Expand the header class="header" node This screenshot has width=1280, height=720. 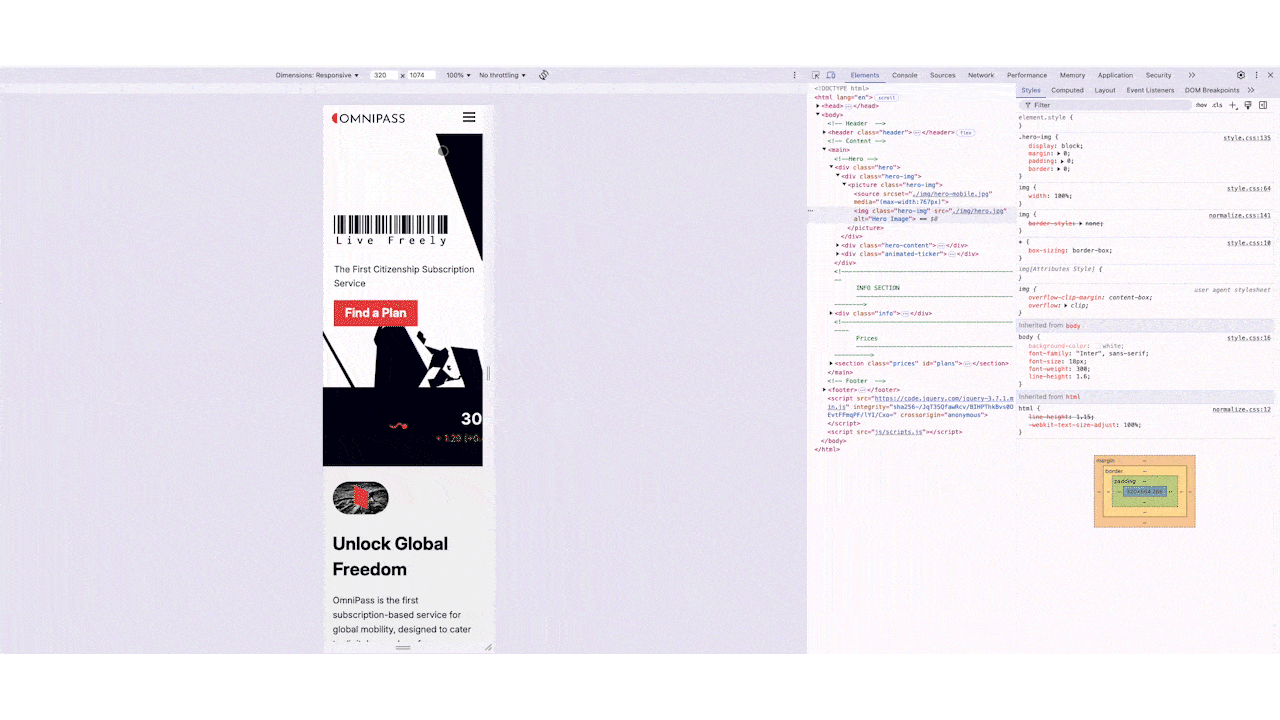tap(824, 132)
